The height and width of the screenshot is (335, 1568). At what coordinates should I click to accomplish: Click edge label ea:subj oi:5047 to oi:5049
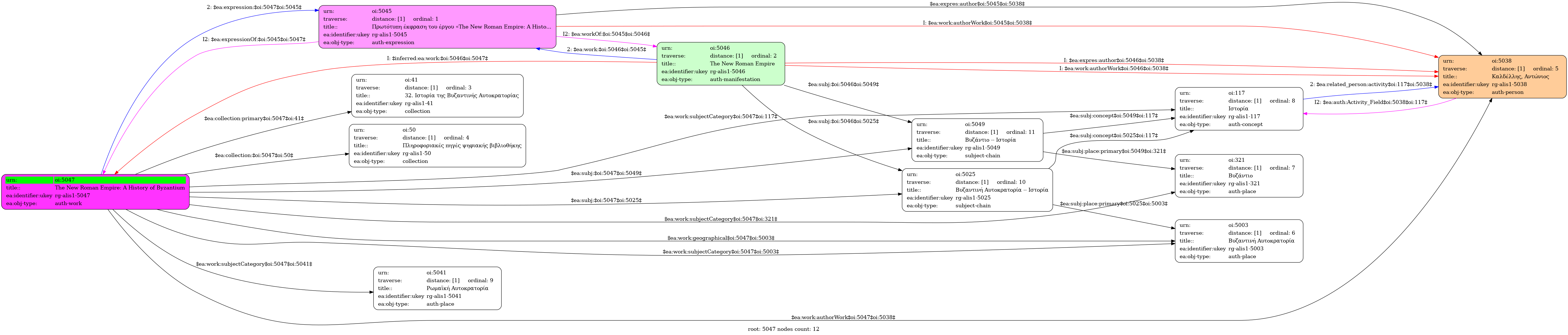pos(606,174)
